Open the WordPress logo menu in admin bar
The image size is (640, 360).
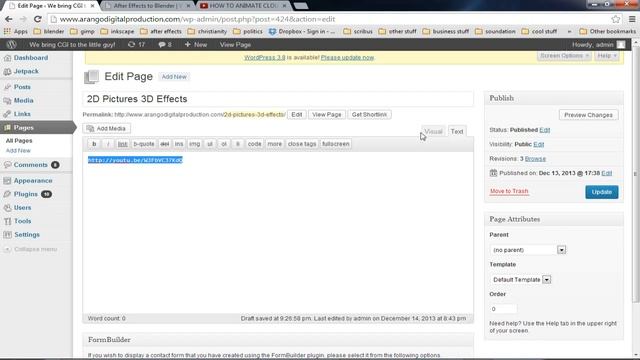click(11, 44)
